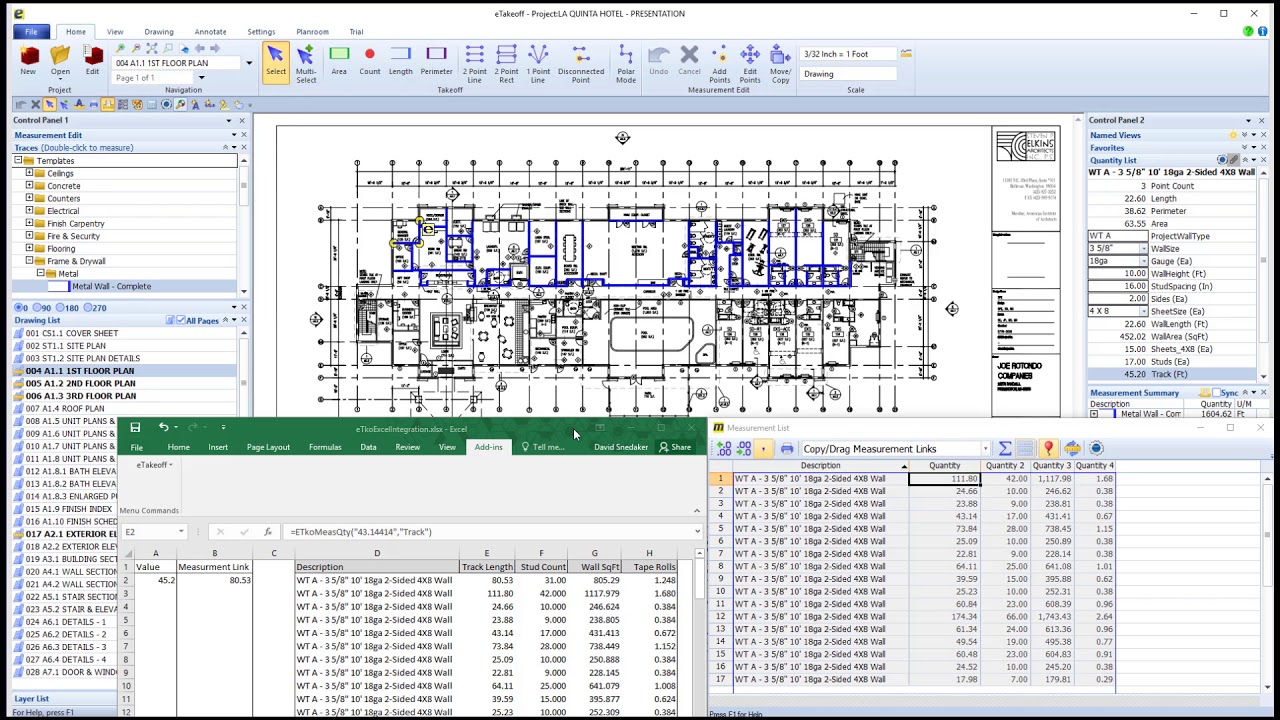This screenshot has height=720, width=1280.
Task: Choose the Length takeoff tool
Action: pyautogui.click(x=400, y=60)
